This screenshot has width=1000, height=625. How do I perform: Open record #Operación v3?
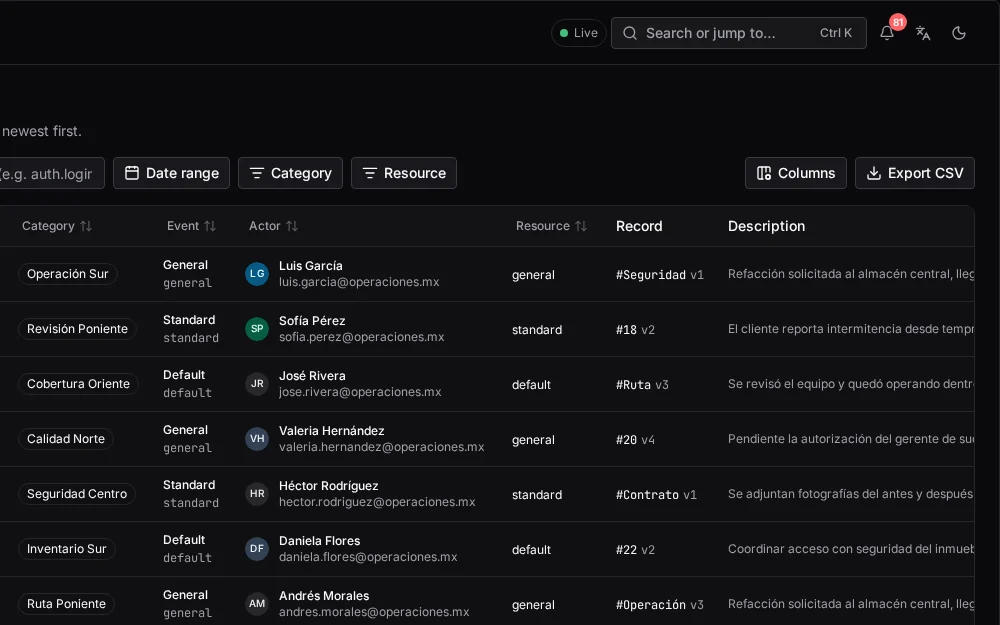pos(659,605)
